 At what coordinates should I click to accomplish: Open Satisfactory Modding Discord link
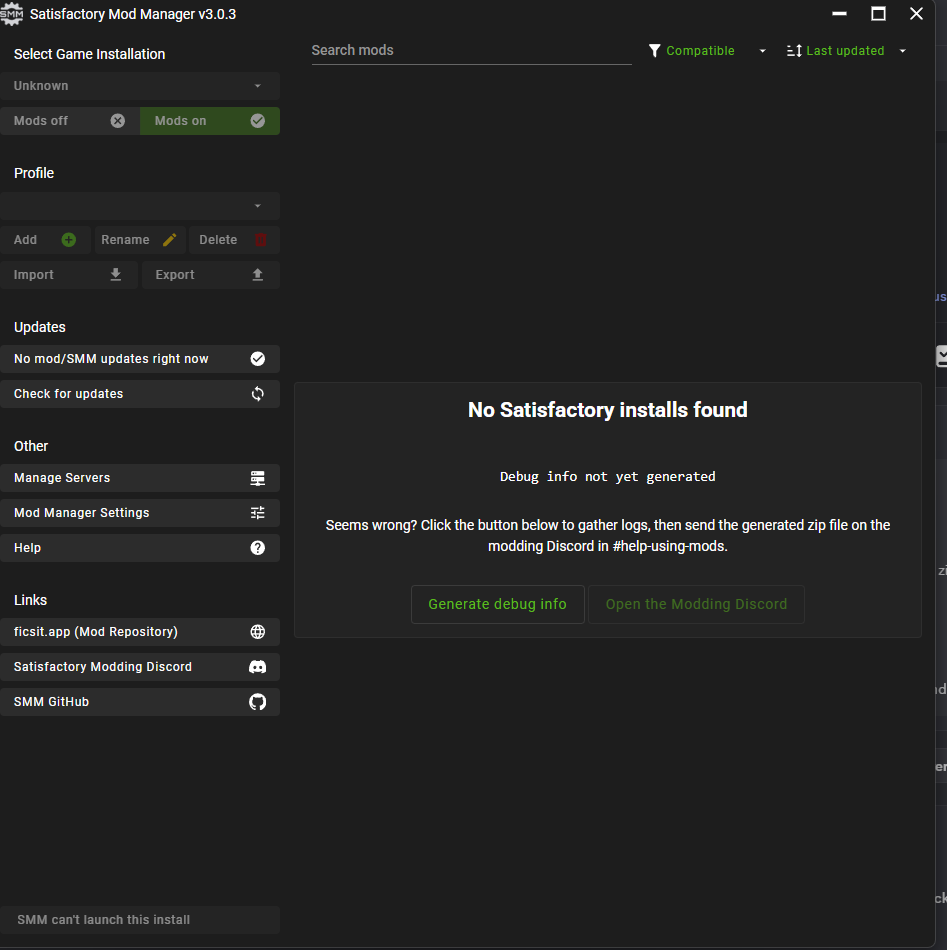(x=140, y=667)
